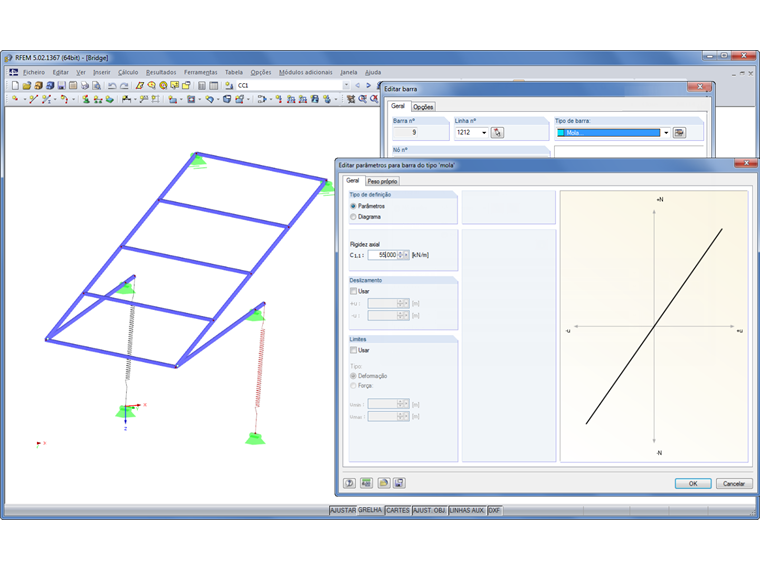Toggle GRELHA in the status bar
The width and height of the screenshot is (760, 570).
click(370, 510)
